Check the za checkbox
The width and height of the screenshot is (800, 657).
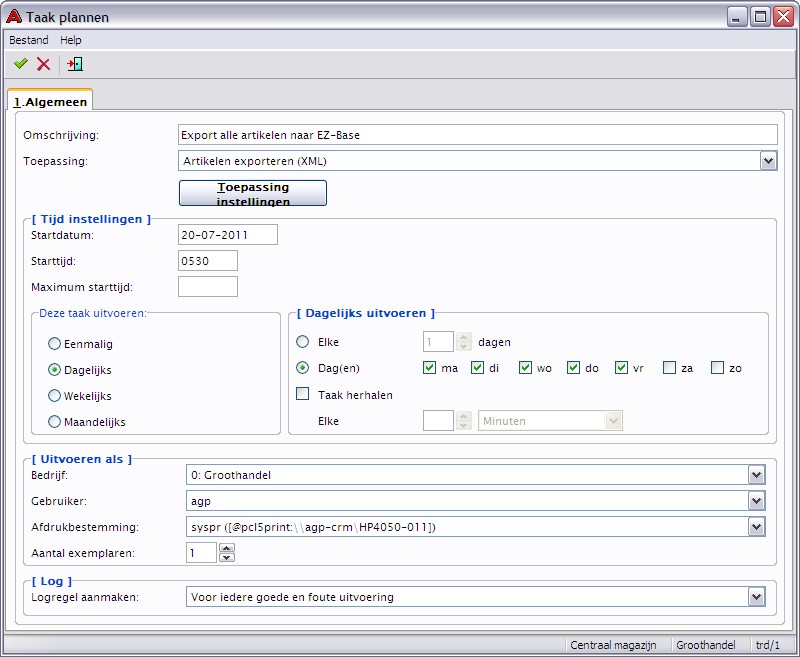(x=669, y=368)
